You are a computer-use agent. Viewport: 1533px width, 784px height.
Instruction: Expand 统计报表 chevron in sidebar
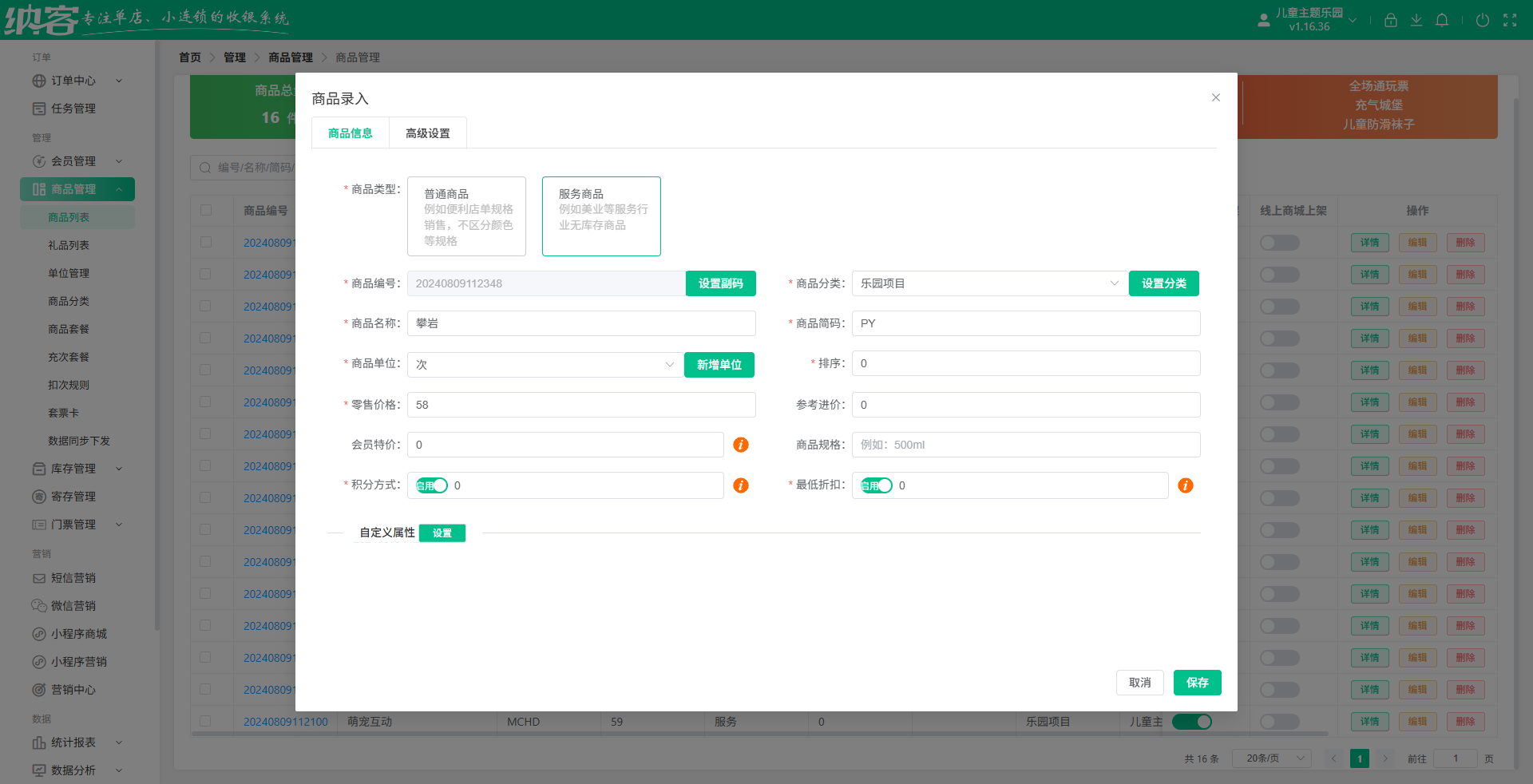(x=119, y=742)
